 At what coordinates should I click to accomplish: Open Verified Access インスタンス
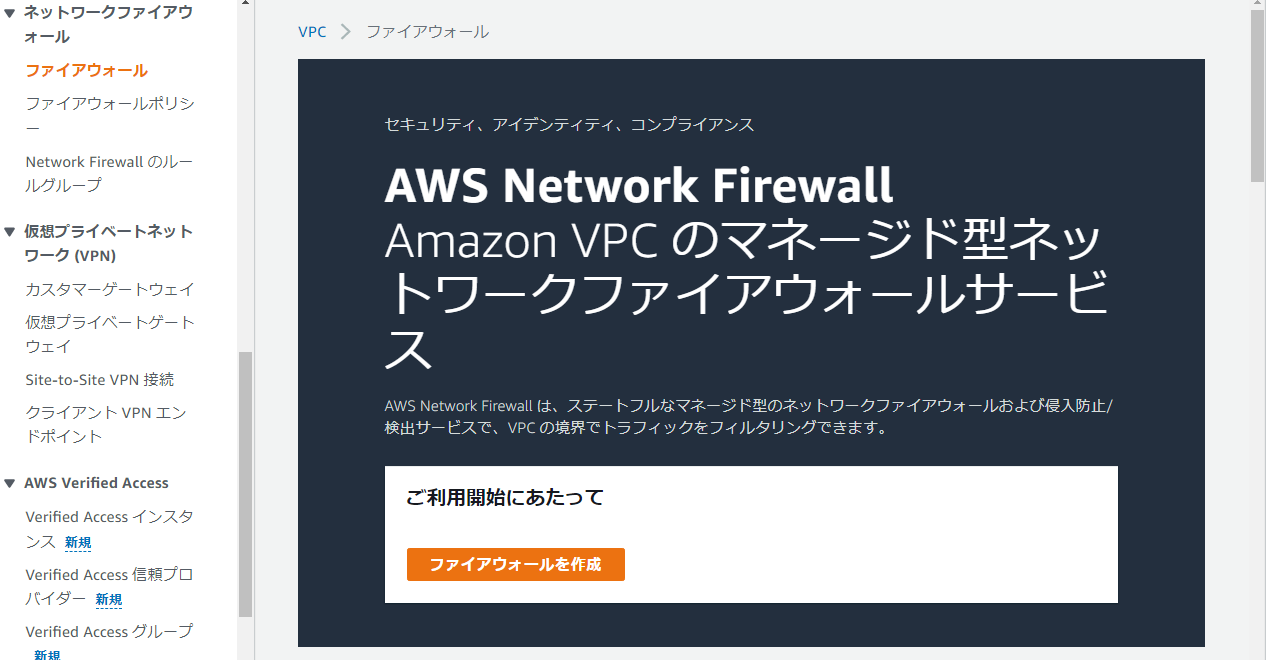[110, 529]
